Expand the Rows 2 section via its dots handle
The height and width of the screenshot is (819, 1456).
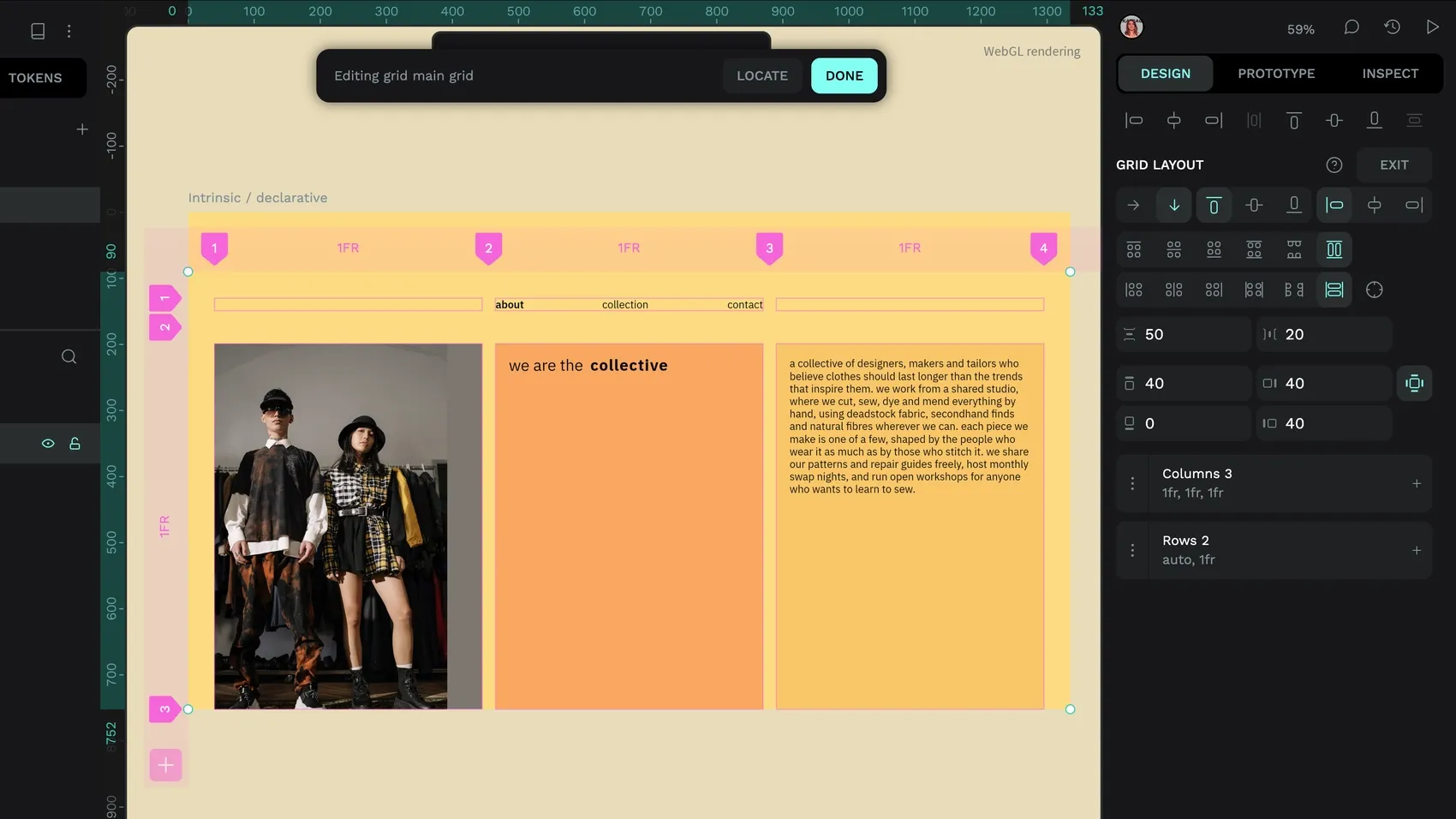1132,550
